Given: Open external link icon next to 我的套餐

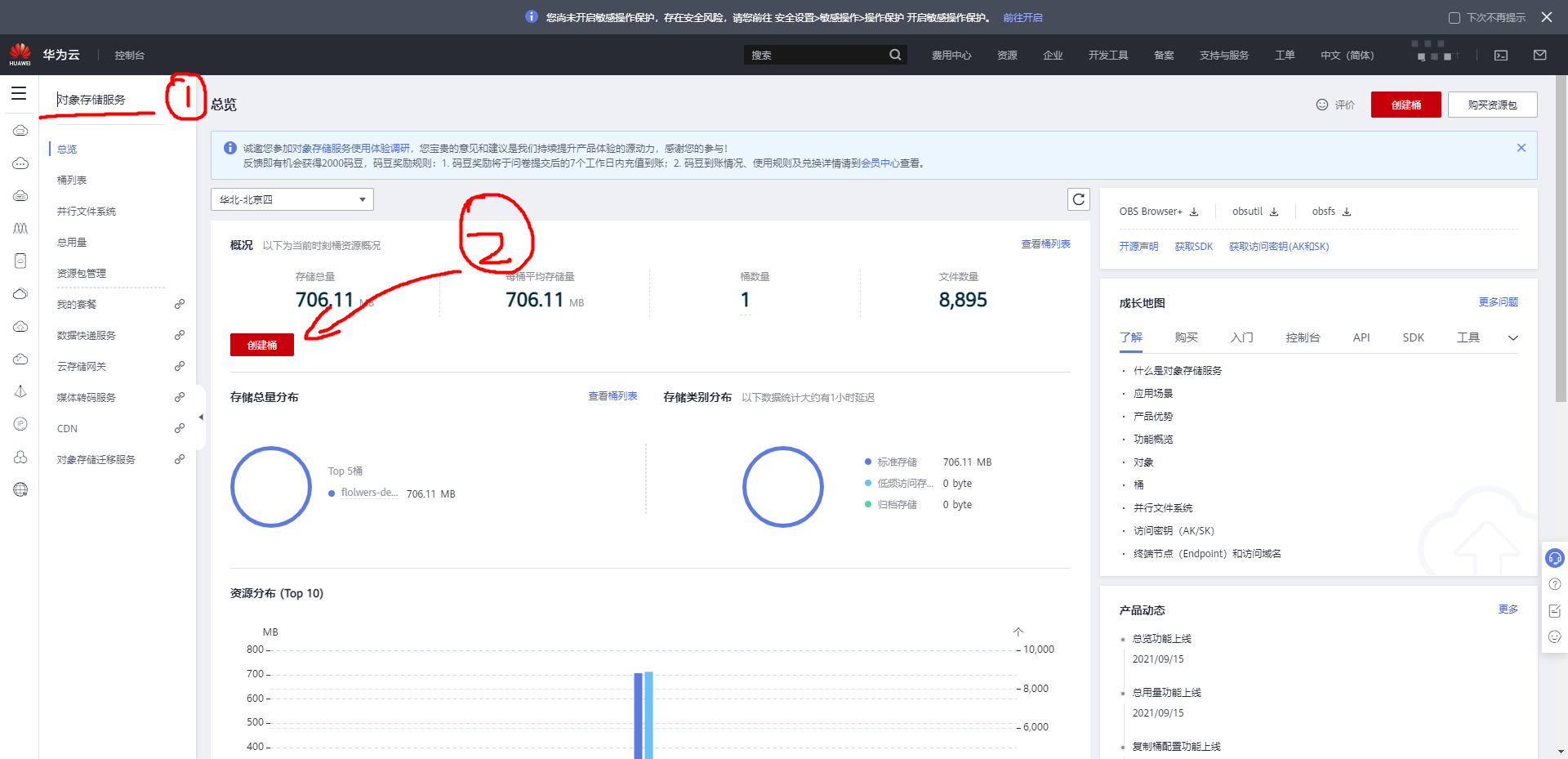Looking at the screenshot, I should [180, 304].
